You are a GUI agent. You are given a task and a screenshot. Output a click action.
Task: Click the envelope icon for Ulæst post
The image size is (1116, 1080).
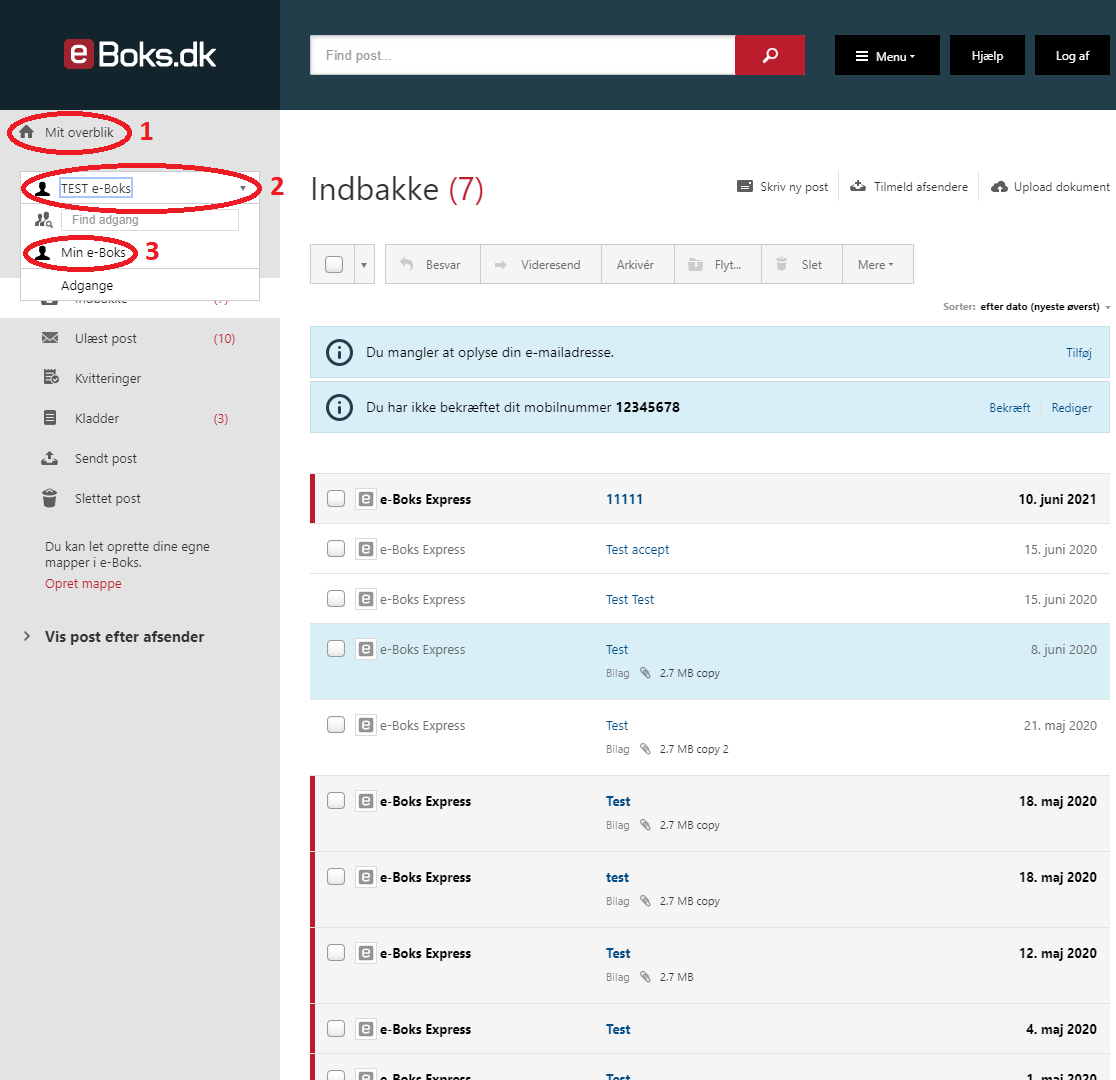50,337
